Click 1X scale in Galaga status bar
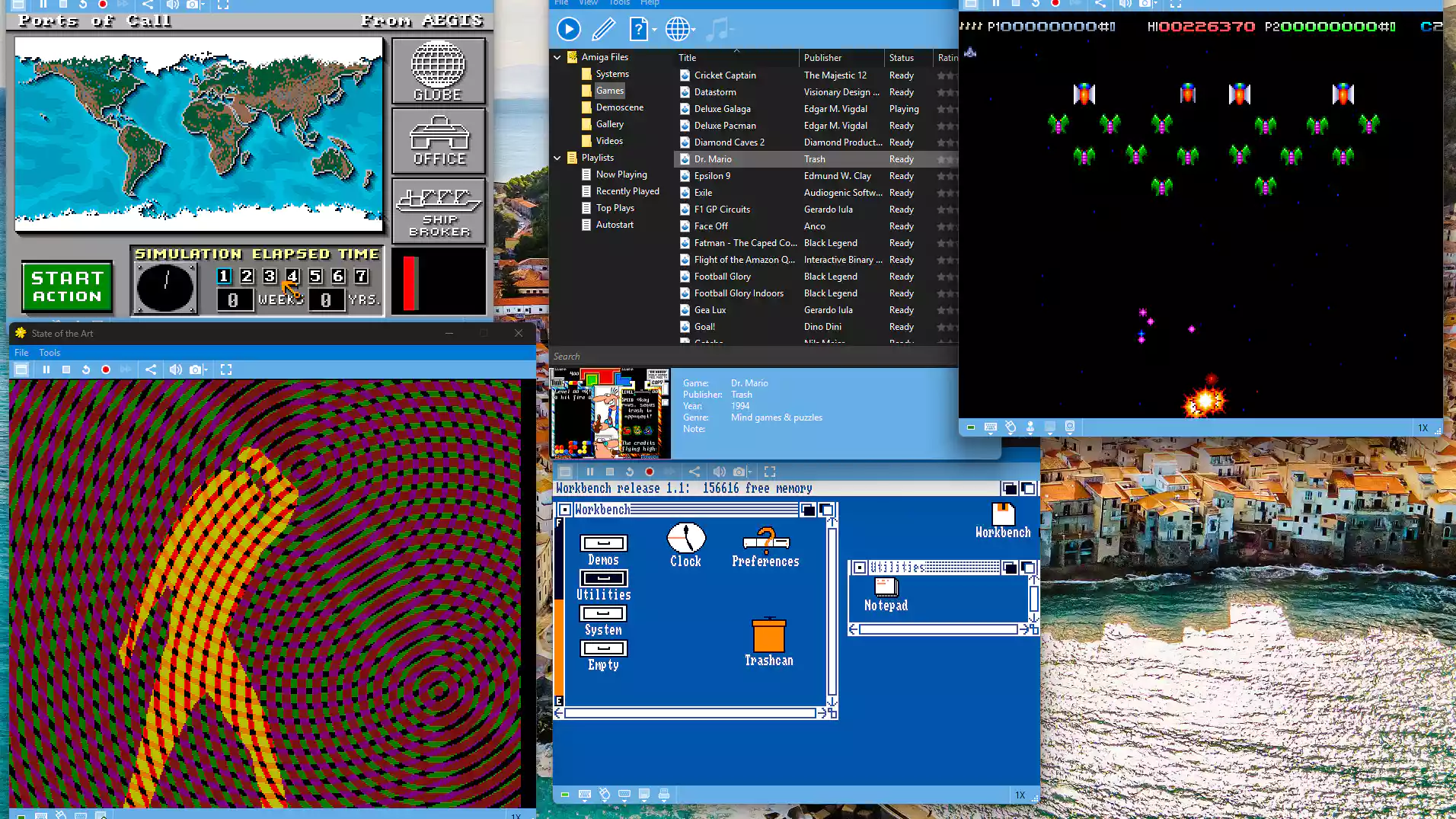Image resolution: width=1456 pixels, height=819 pixels. pos(1422,428)
